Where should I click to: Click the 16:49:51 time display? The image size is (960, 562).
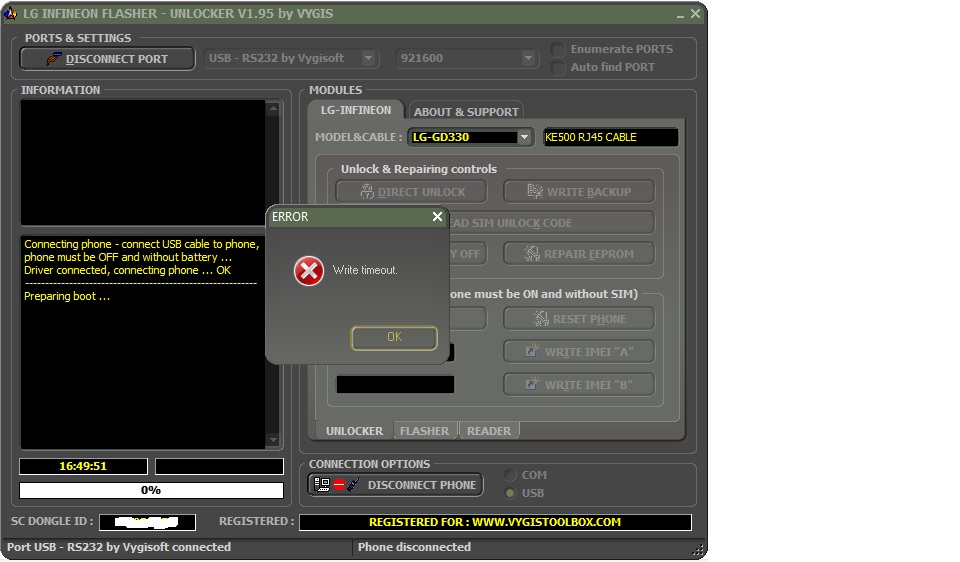[x=83, y=466]
